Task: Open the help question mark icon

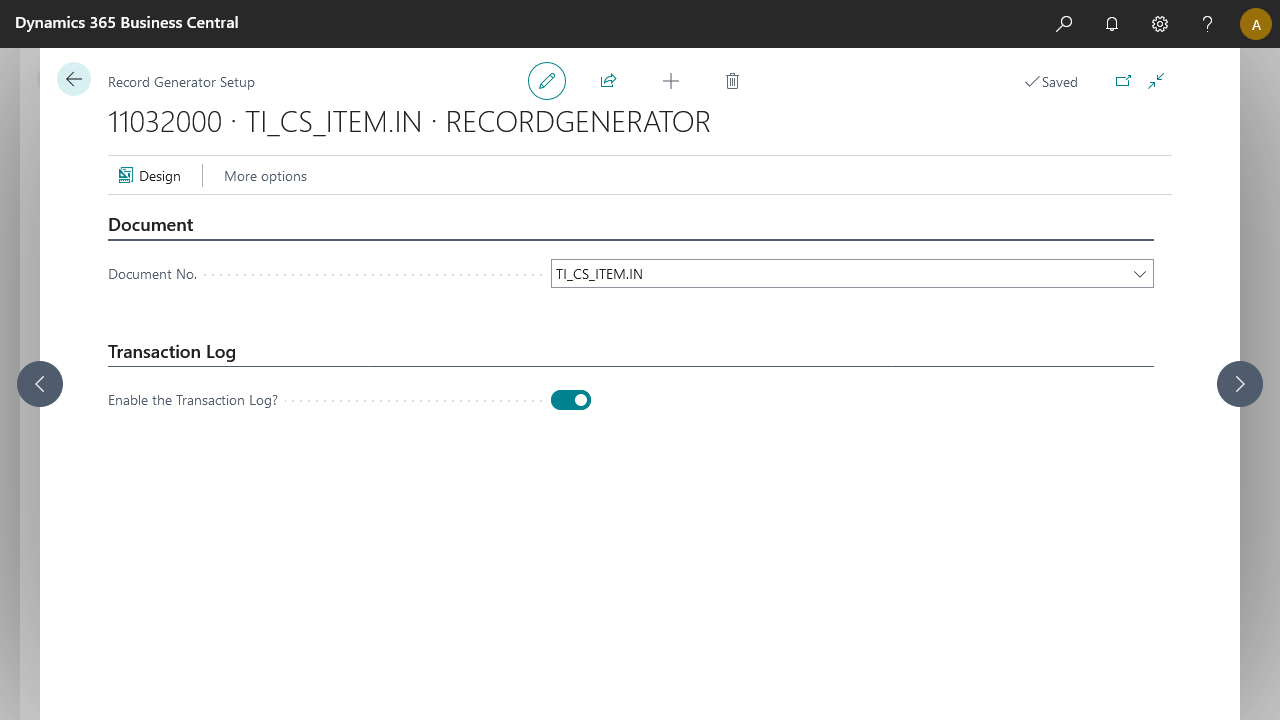Action: [1208, 24]
